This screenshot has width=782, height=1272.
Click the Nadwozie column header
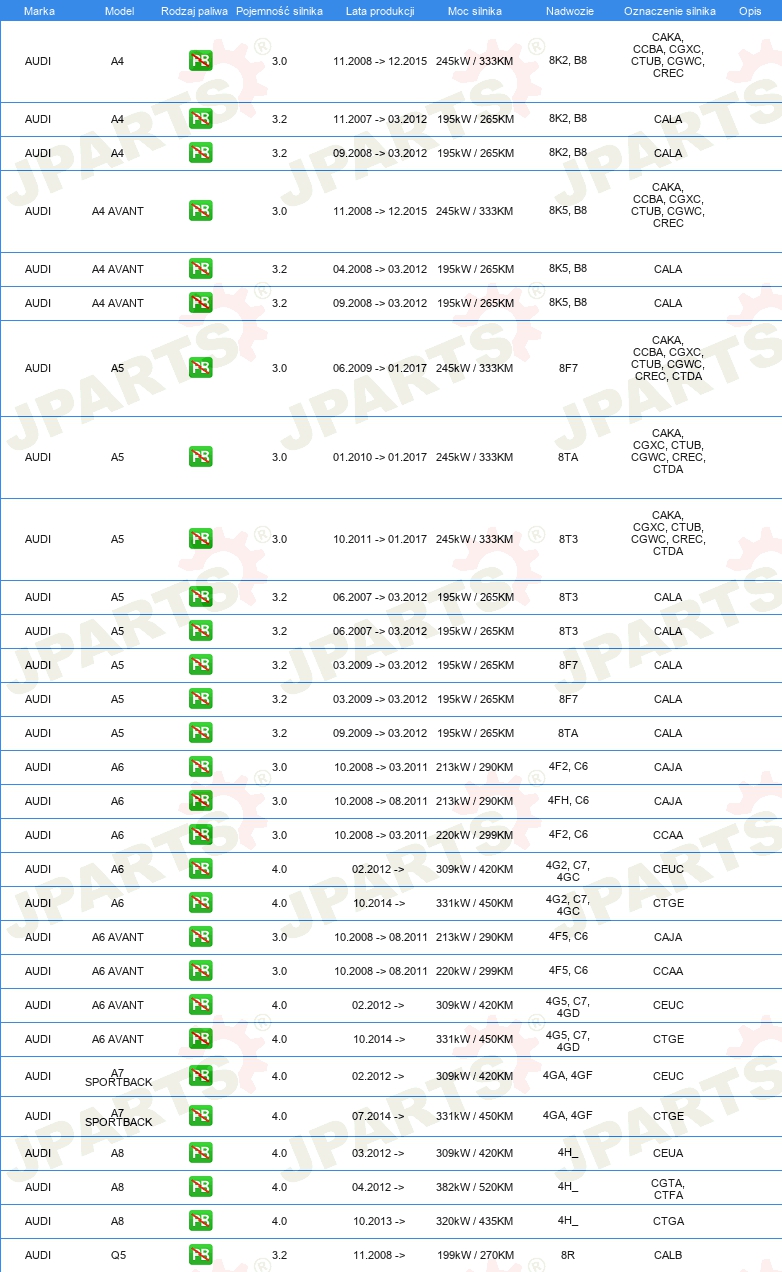click(x=568, y=10)
